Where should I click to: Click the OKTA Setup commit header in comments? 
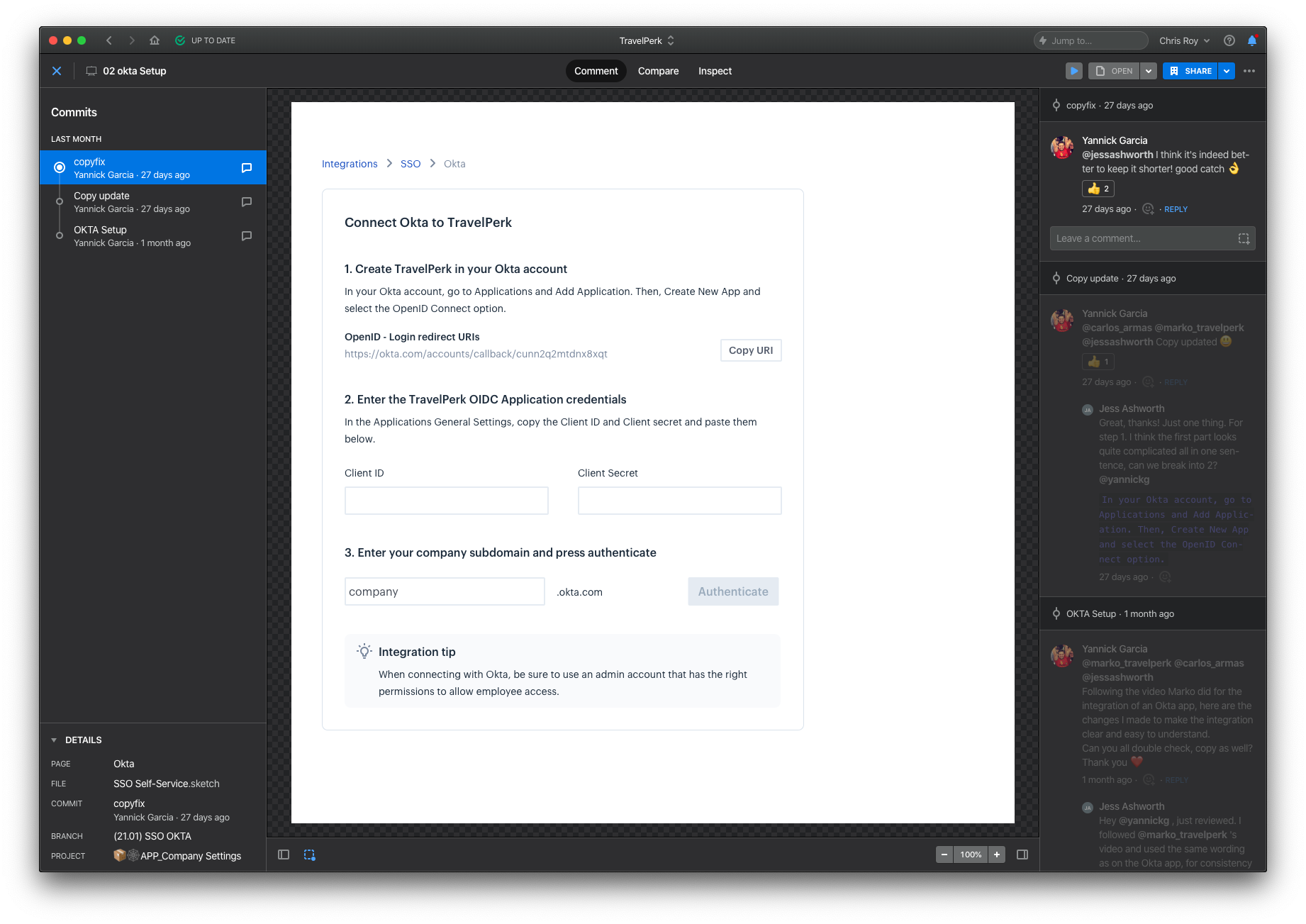click(1153, 613)
